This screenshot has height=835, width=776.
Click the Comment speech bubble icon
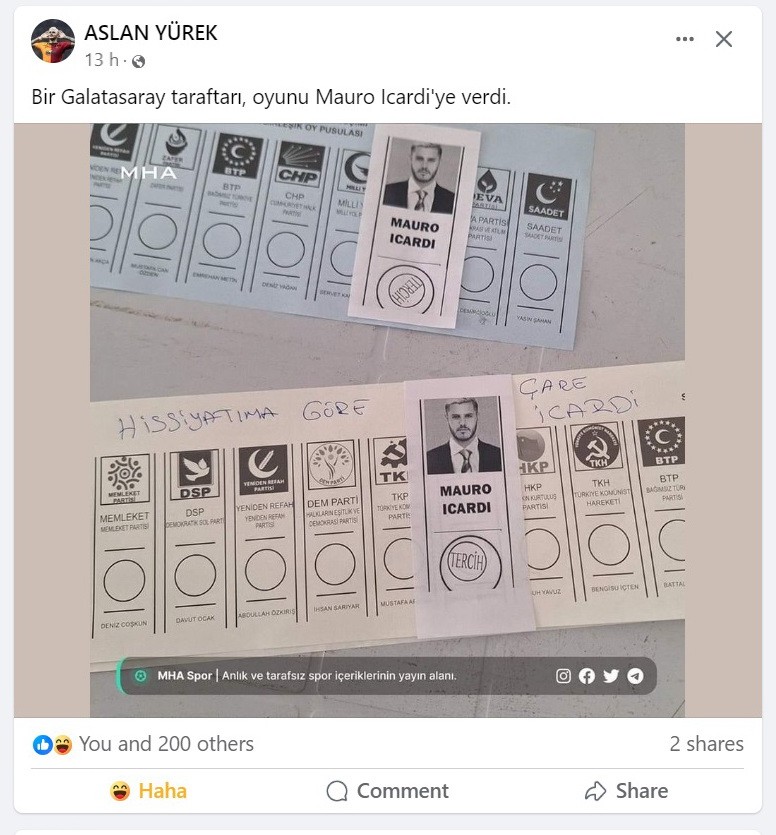[337, 791]
